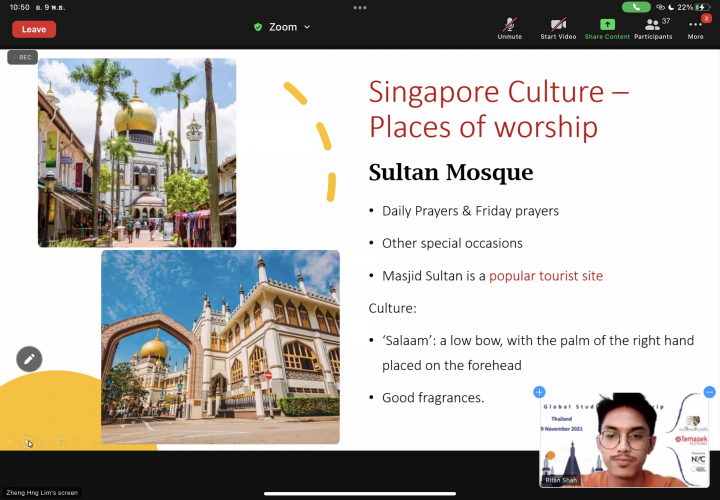Screen dimensions: 720x500
Task: Select the slideshow pen tool
Action: 44,442
